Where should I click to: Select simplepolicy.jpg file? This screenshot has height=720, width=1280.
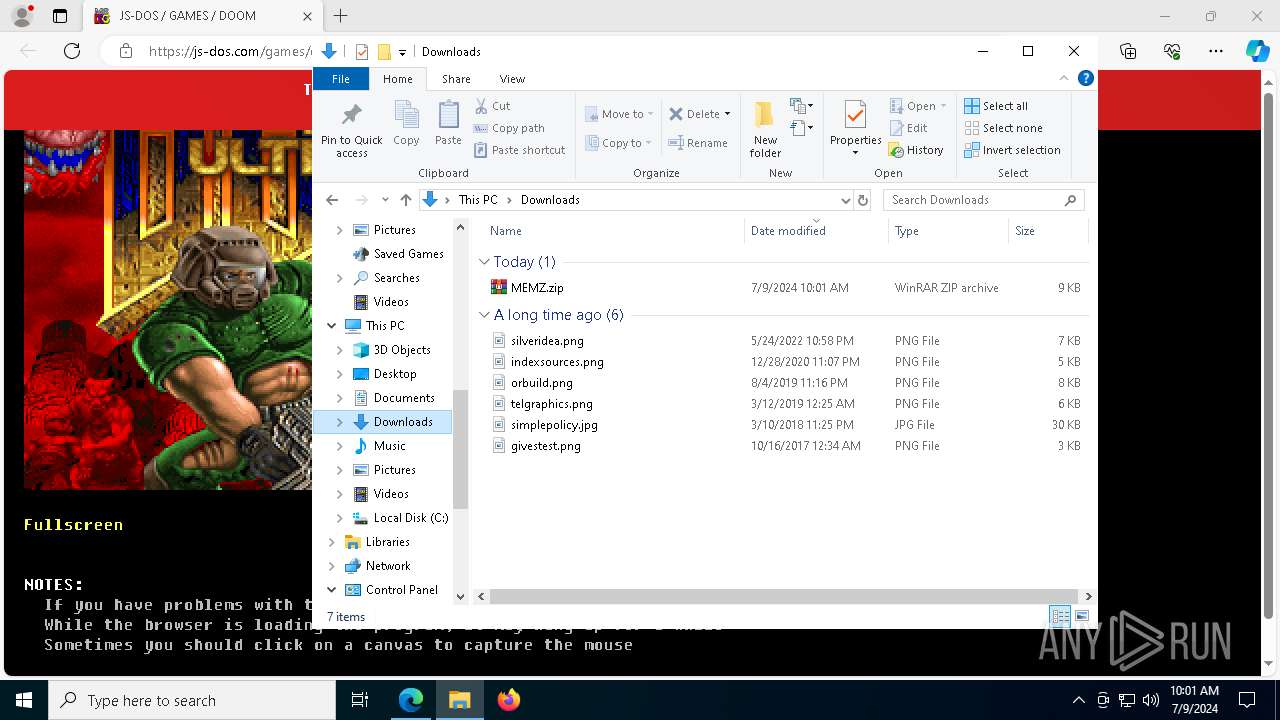pyautogui.click(x=554, y=425)
